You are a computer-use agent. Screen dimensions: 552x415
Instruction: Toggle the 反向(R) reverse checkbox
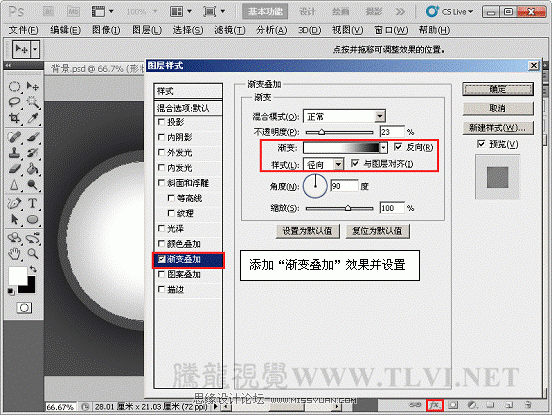coord(398,147)
